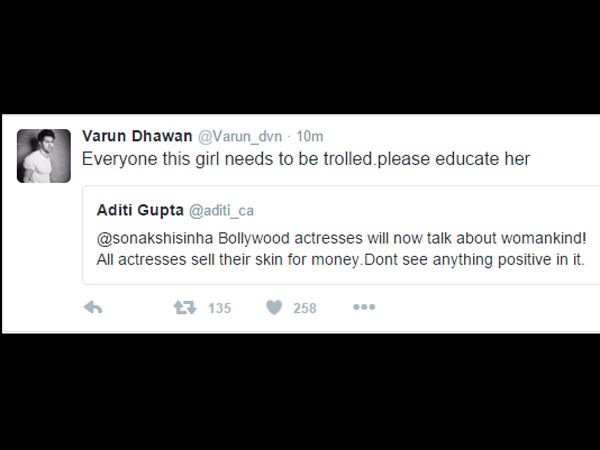Click the Aditi Gupta display name
This screenshot has height=450, width=600.
click(x=138, y=210)
